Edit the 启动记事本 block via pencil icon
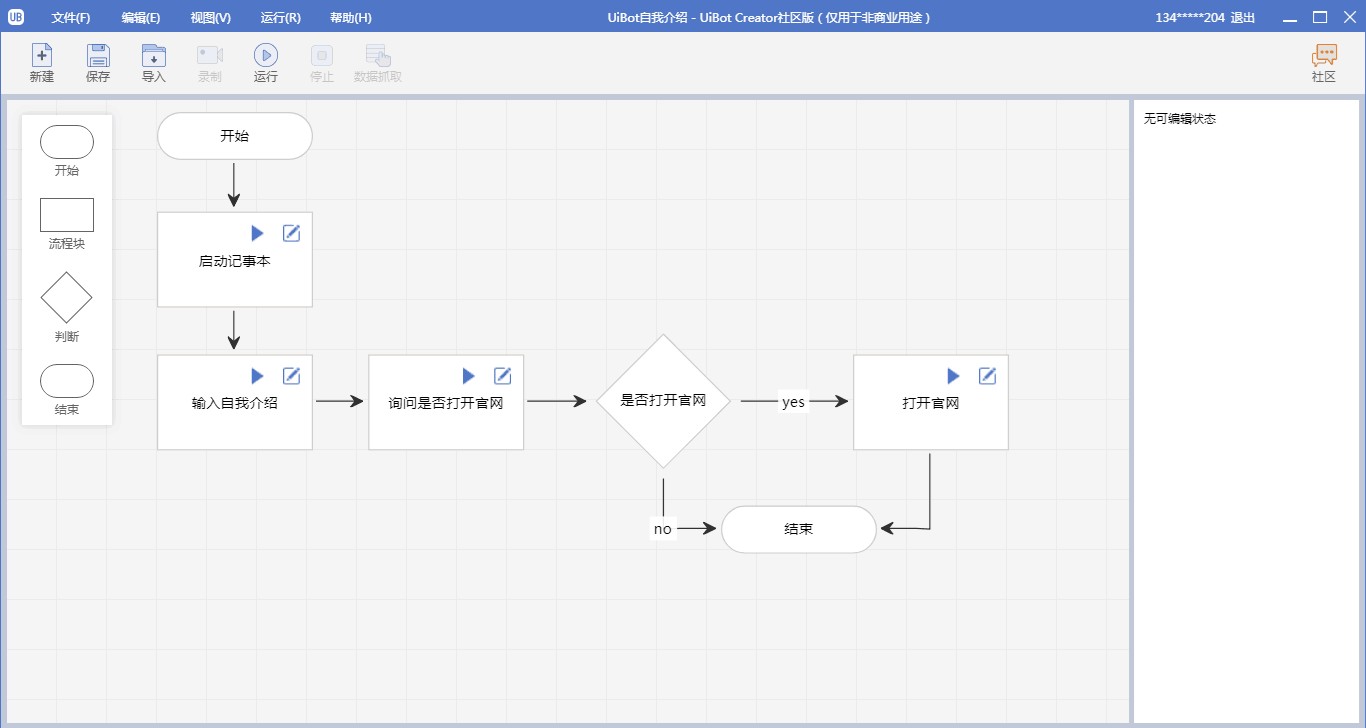Screen dimensions: 1366x728 point(291,233)
